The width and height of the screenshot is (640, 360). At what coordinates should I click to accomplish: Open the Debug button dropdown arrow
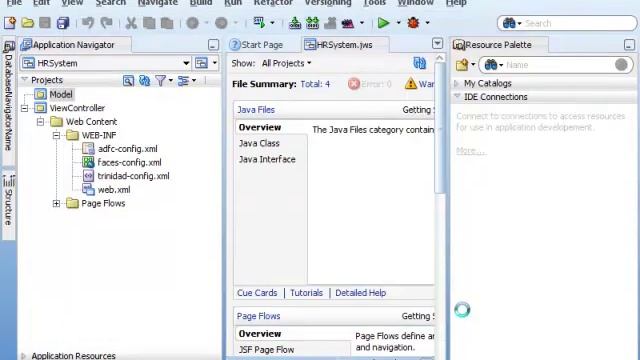pos(427,23)
